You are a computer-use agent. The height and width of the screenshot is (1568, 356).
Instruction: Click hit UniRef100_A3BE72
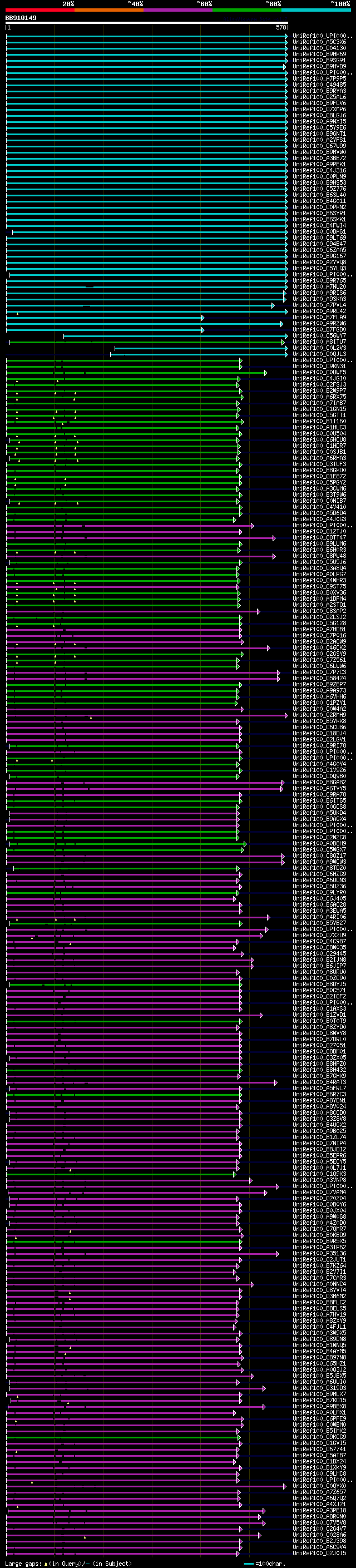coord(319,159)
